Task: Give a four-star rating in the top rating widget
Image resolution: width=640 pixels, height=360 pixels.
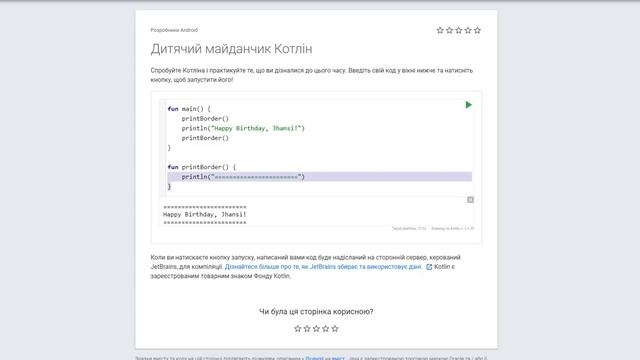Action: pyautogui.click(x=468, y=30)
